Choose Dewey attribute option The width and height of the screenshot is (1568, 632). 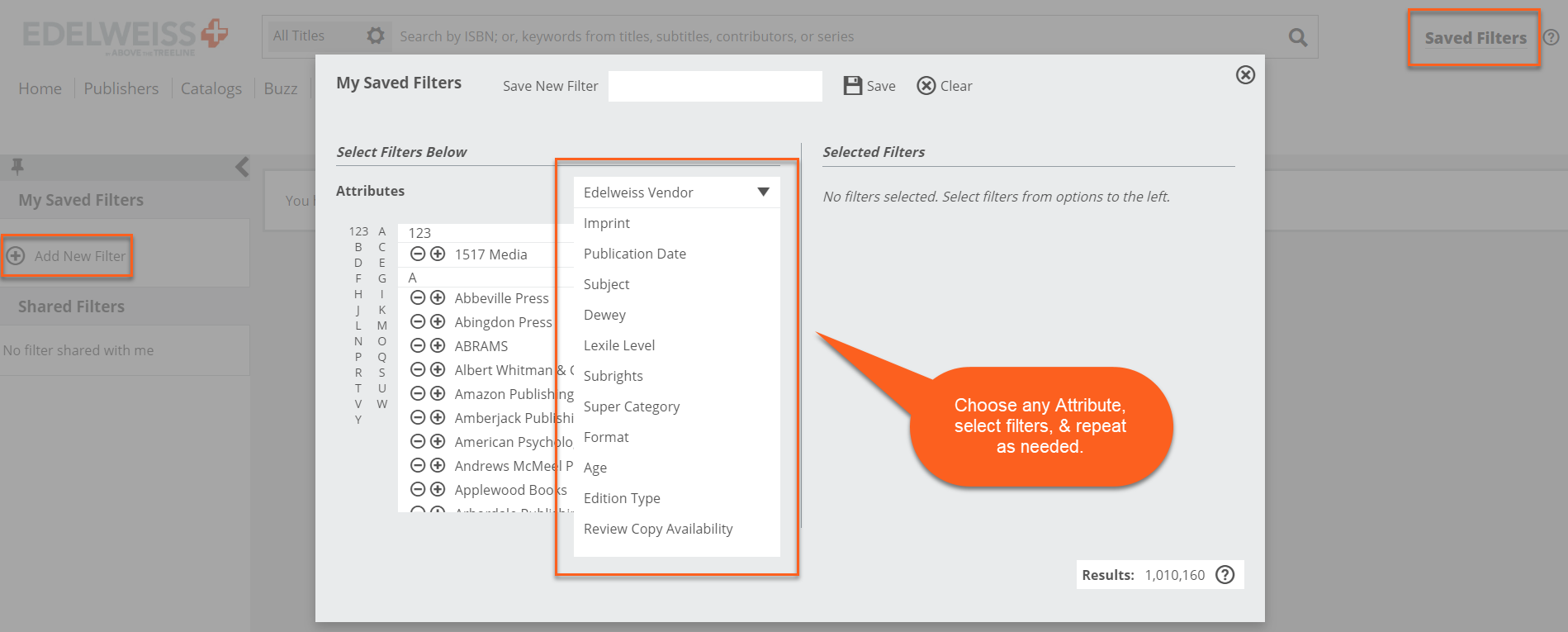click(604, 315)
